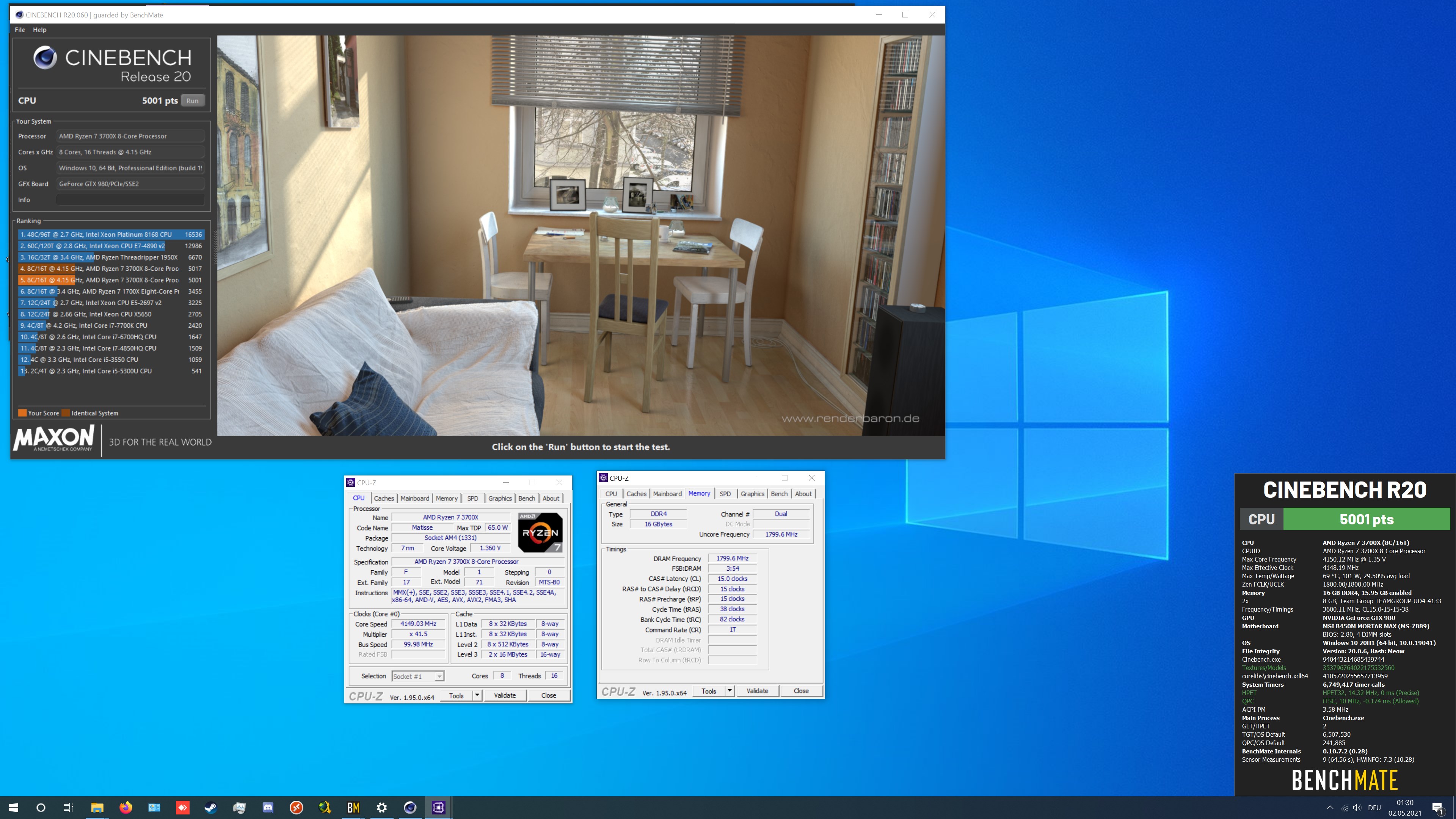The image size is (1456, 819).
Task: Open the Action Center notifications icon
Action: click(x=1437, y=808)
